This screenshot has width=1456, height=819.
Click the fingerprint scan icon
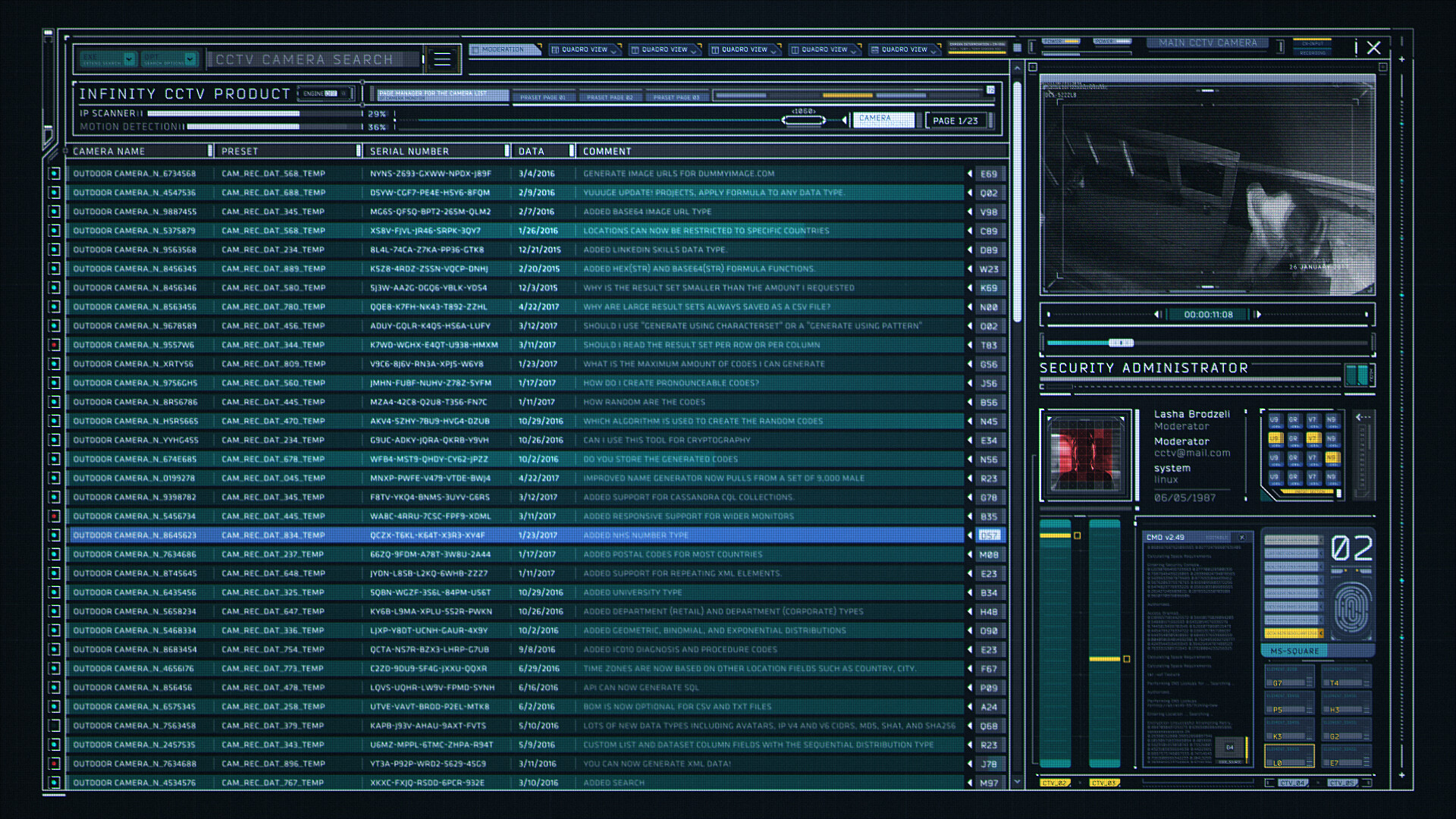(x=1351, y=609)
